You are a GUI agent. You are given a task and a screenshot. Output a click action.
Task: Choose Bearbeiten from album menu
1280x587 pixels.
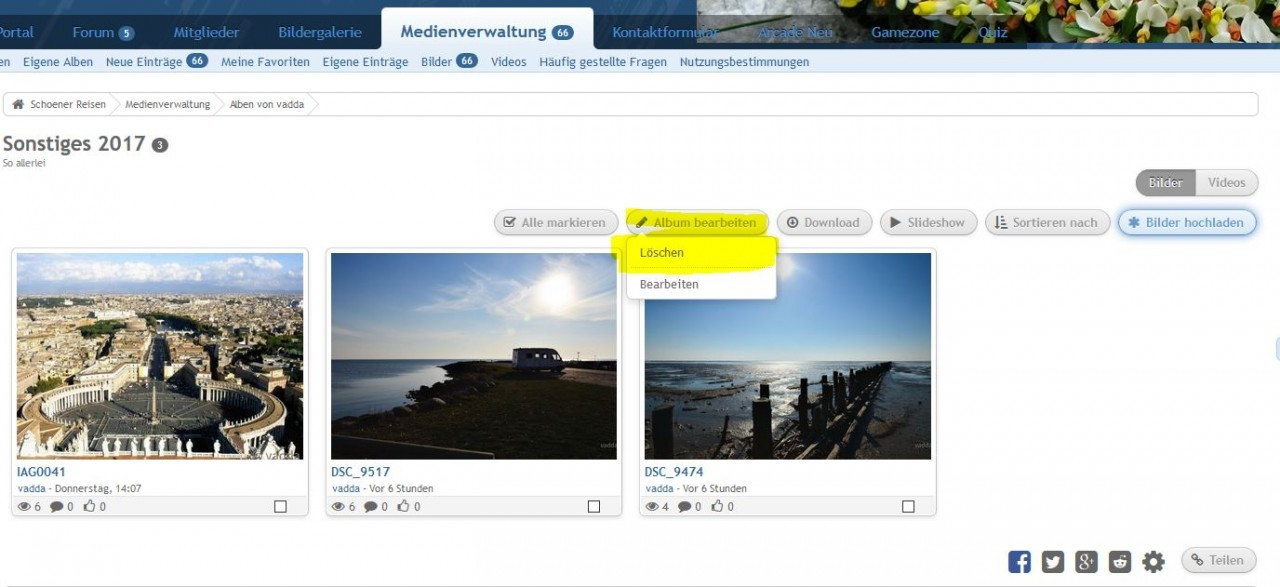(x=701, y=284)
